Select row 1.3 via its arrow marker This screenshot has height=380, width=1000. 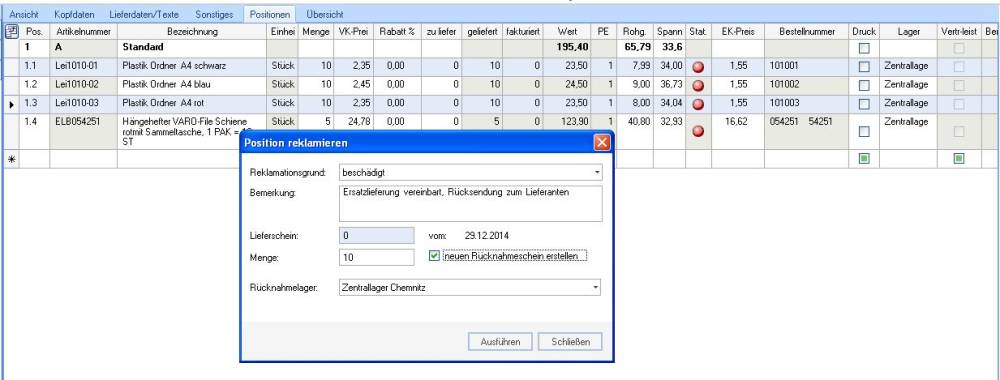(11, 104)
